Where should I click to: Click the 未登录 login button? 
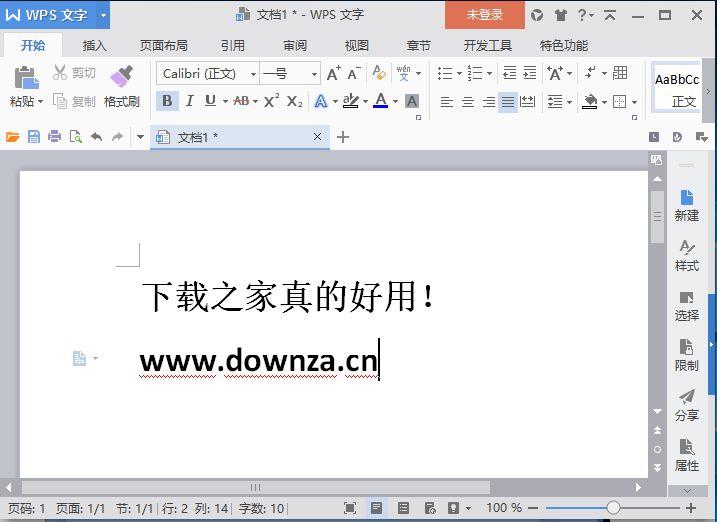tap(485, 15)
